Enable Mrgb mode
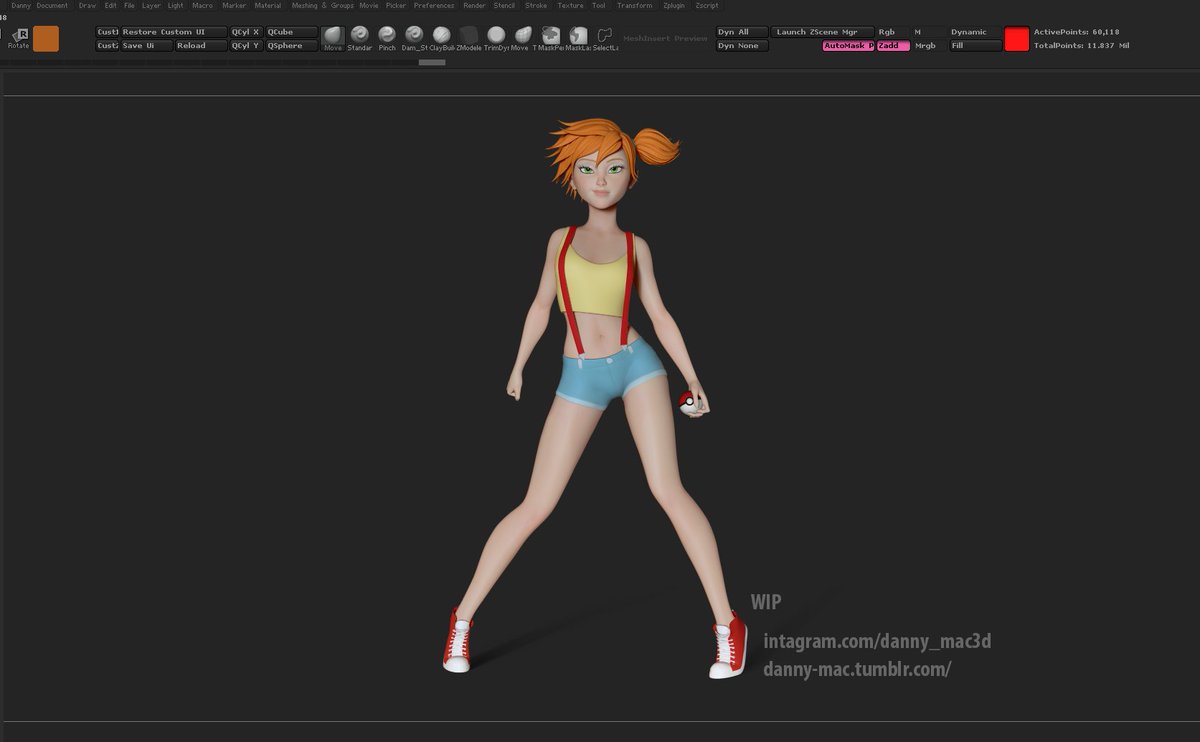Screen dimensions: 1200x742 point(928,46)
